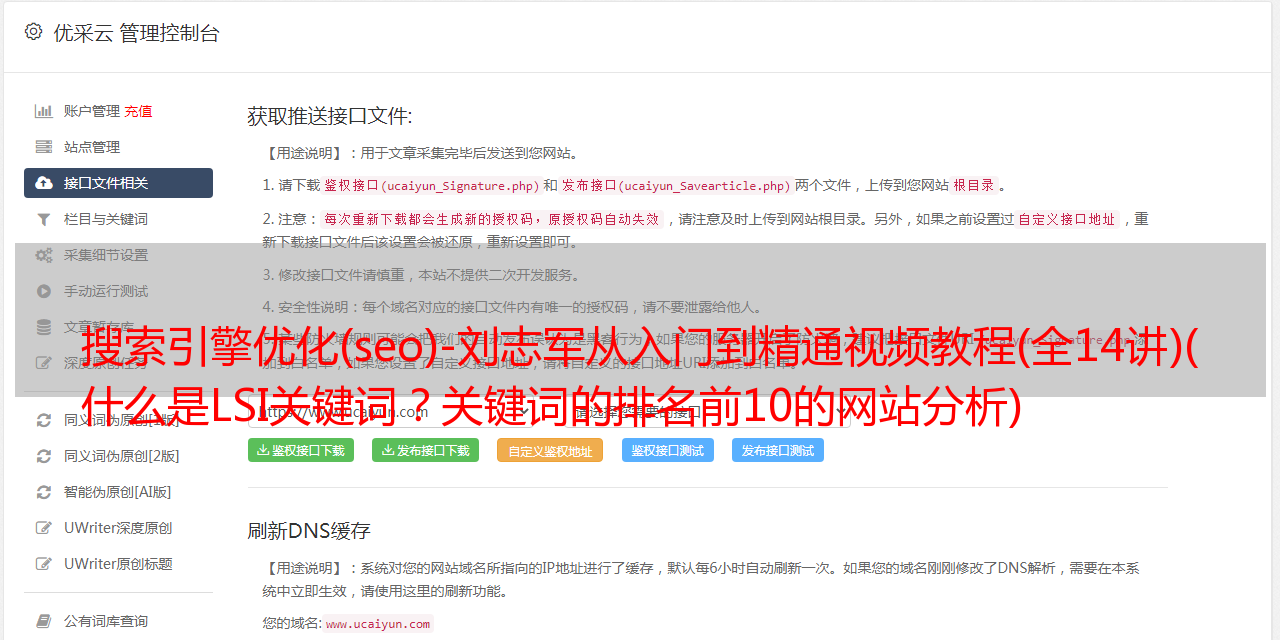Click the funnel icon for 栏目与关键词
Image resolution: width=1280 pixels, height=640 pixels.
44,219
